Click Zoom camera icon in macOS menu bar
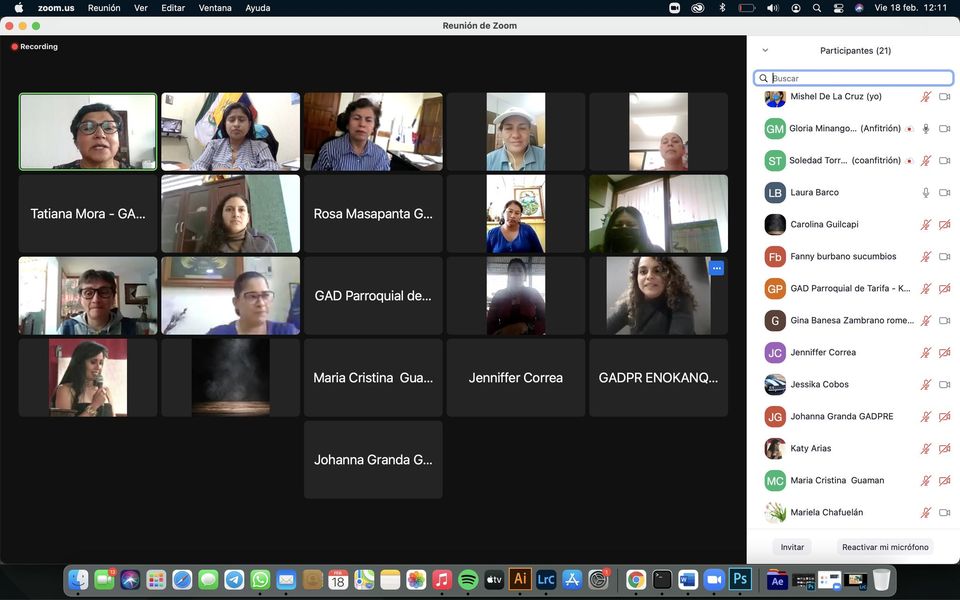Screen dimensions: 960x600 point(674,8)
